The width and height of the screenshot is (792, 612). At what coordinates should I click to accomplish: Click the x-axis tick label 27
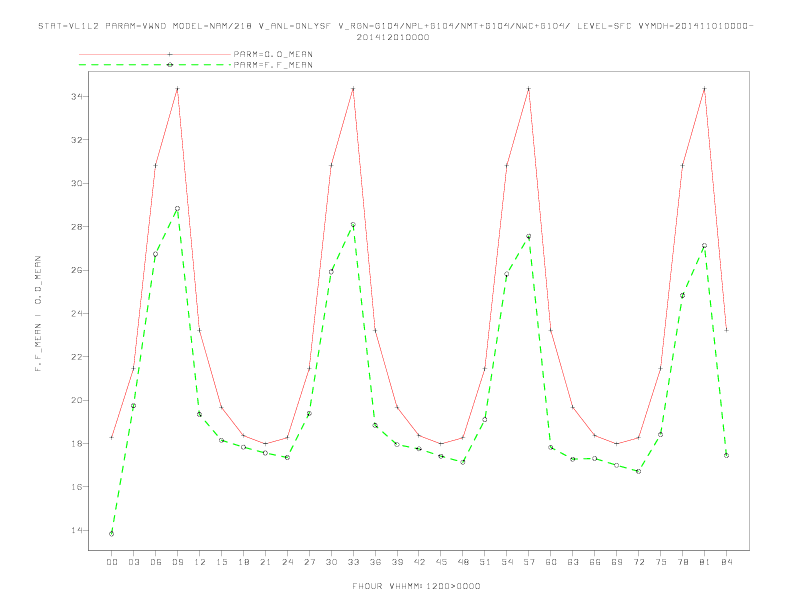pyautogui.click(x=309, y=562)
